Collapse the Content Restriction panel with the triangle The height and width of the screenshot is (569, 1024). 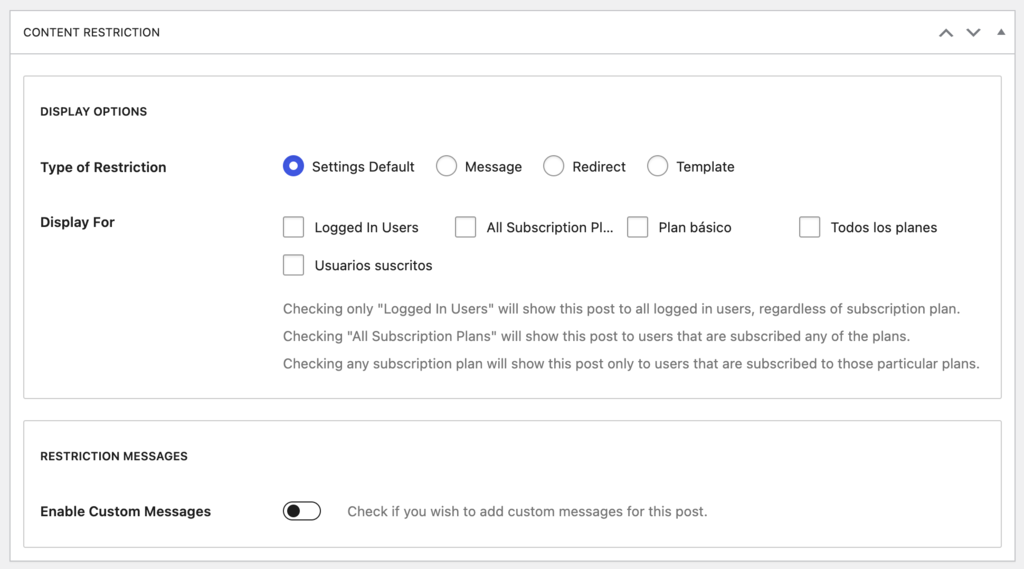1001,32
